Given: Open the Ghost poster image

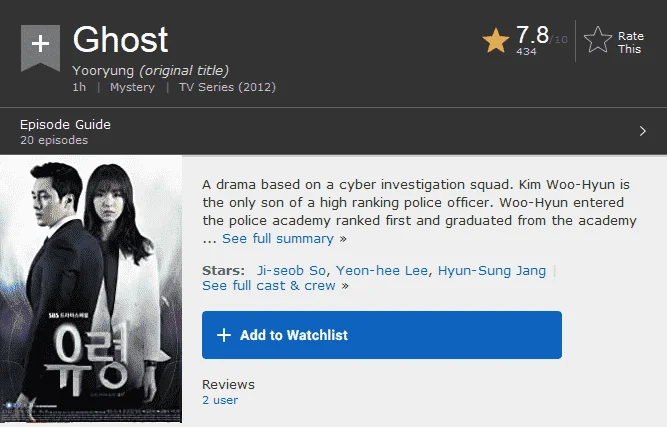Looking at the screenshot, I should (91, 289).
